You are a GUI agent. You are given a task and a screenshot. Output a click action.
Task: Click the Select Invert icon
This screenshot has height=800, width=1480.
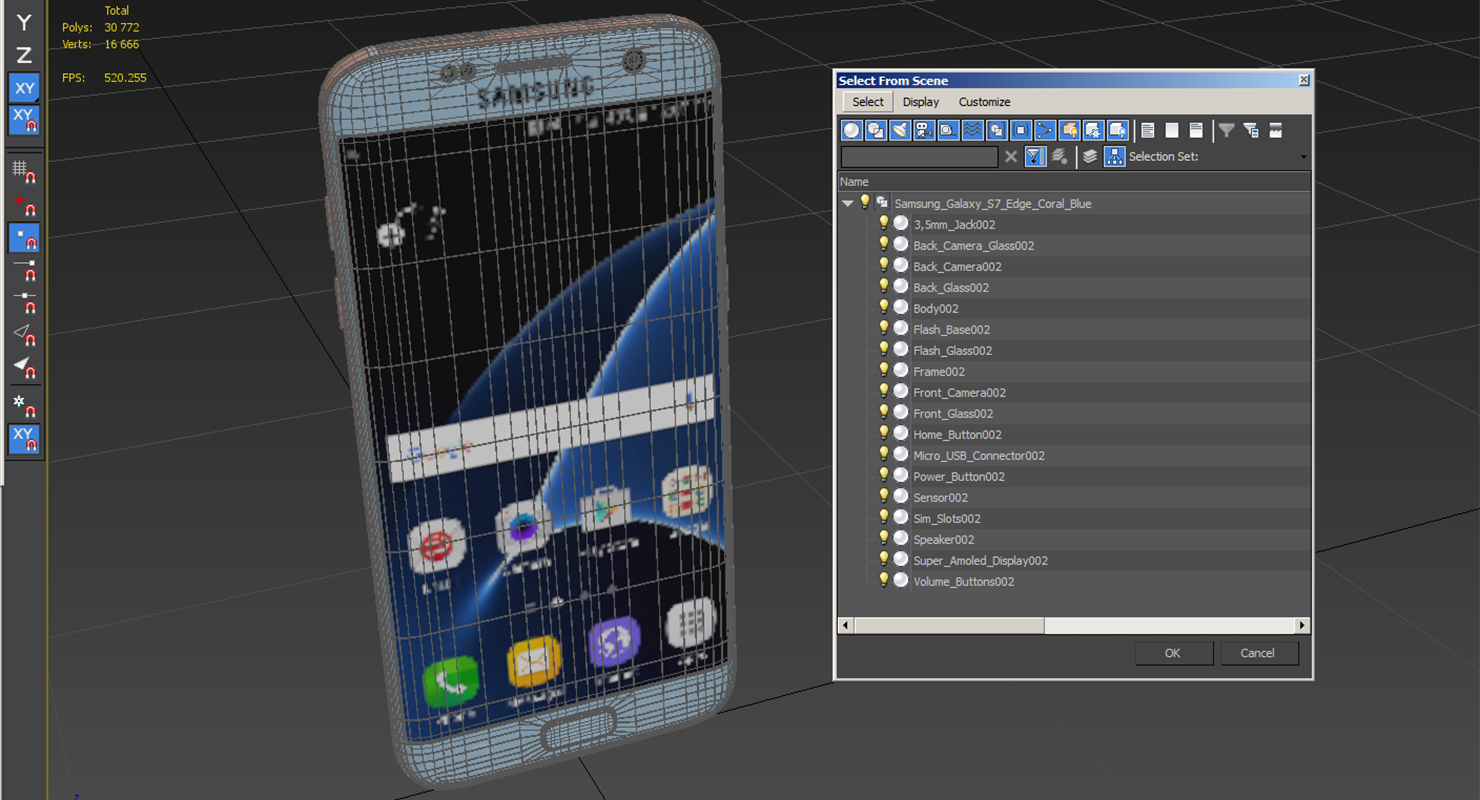[x=1196, y=130]
